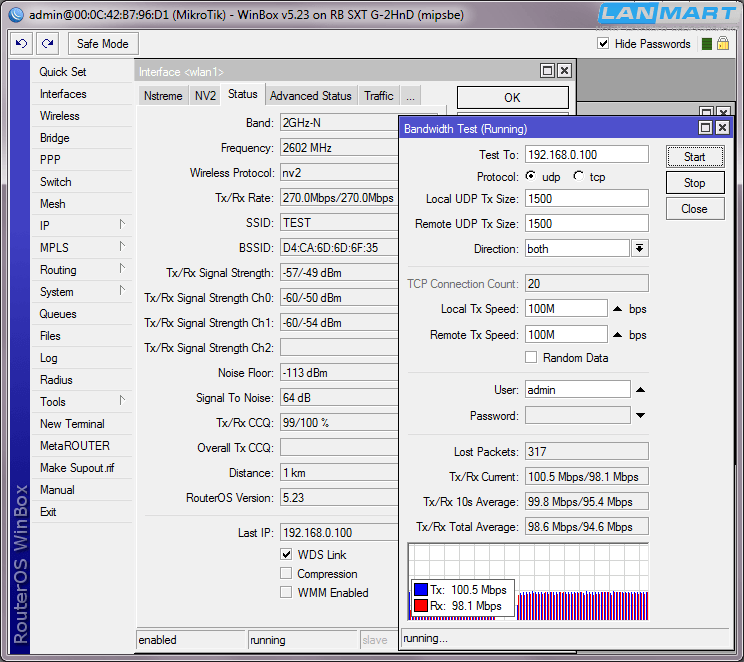Click Make Supout.rif in sidebar
The image size is (744, 662).
(x=82, y=468)
